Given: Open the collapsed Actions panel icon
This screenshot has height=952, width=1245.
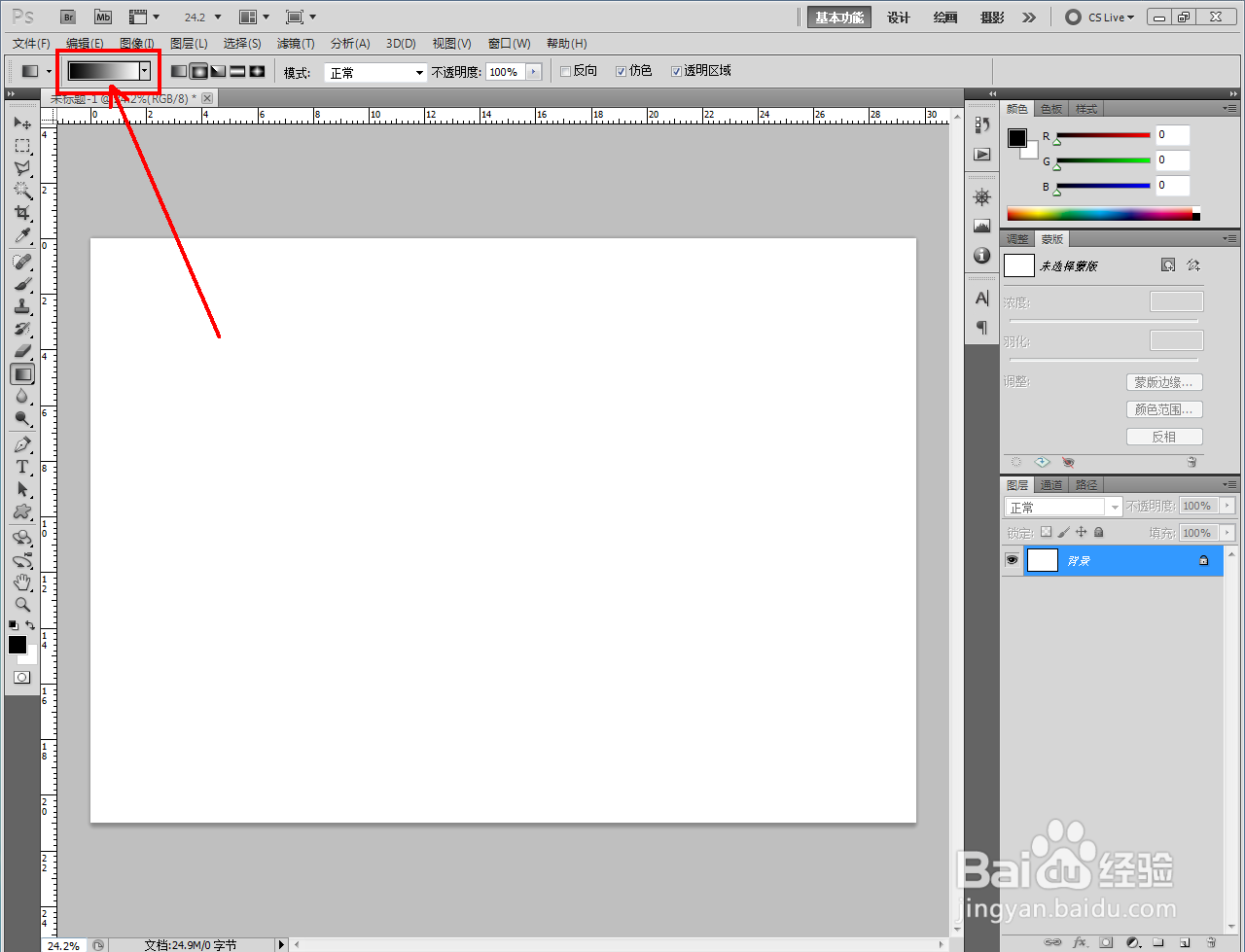Looking at the screenshot, I should pyautogui.click(x=982, y=155).
